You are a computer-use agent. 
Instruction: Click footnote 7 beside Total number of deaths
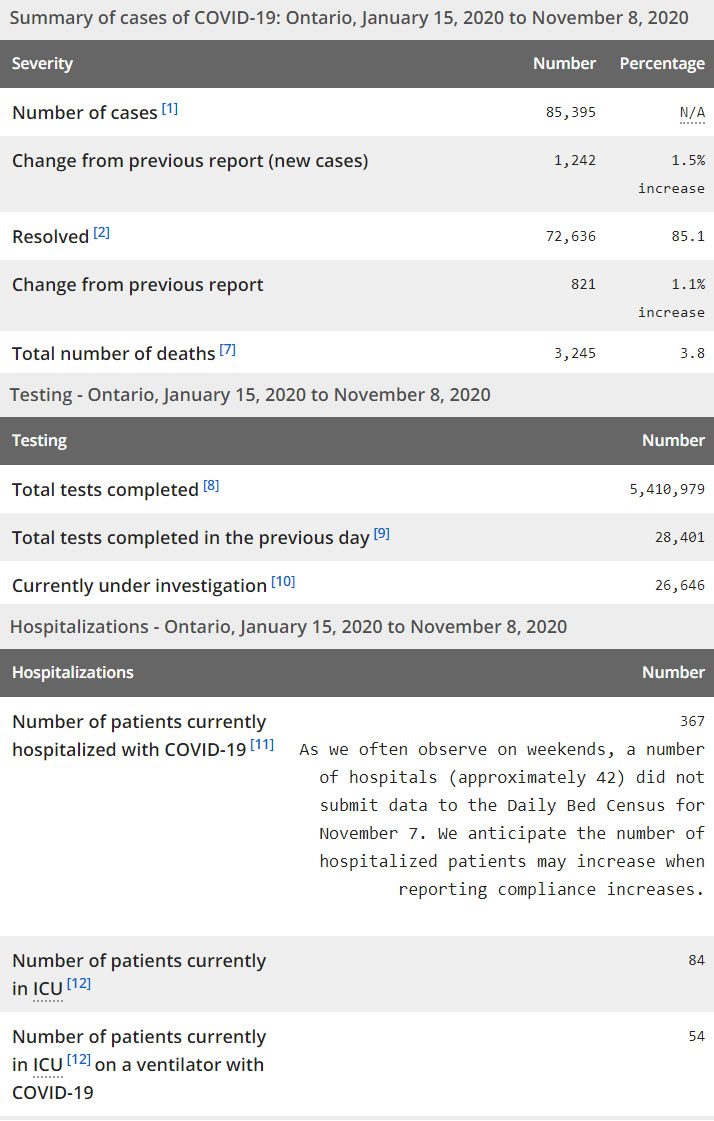click(228, 350)
